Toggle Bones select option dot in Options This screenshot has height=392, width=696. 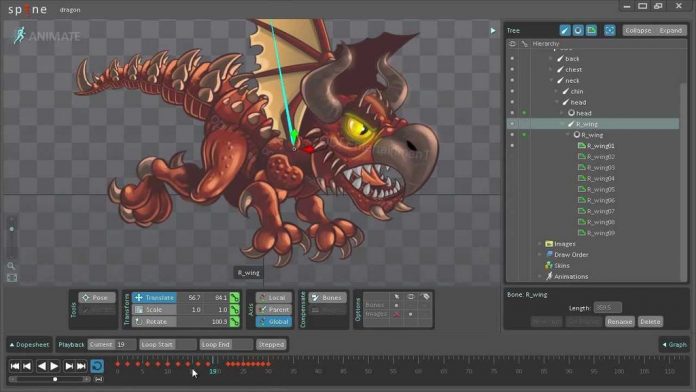396,305
